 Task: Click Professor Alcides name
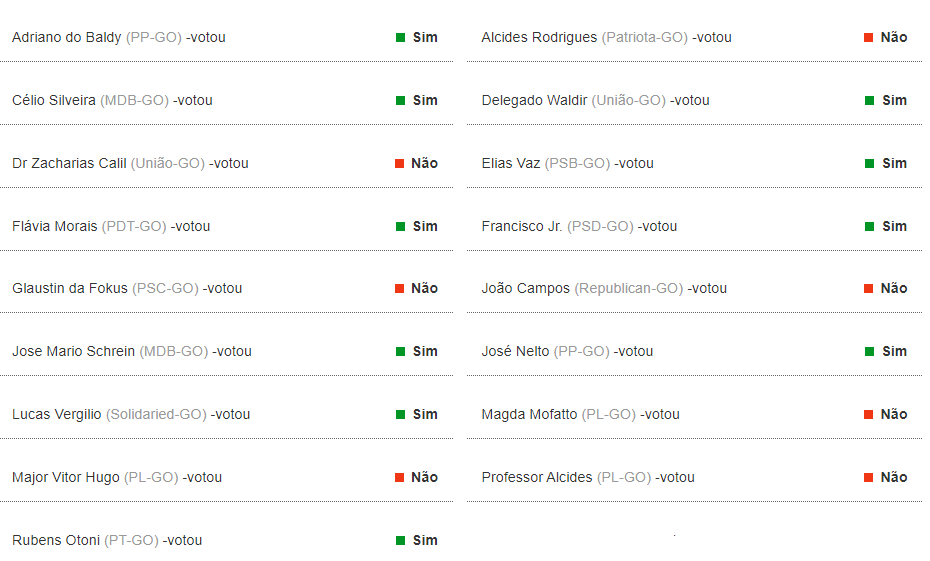[536, 477]
